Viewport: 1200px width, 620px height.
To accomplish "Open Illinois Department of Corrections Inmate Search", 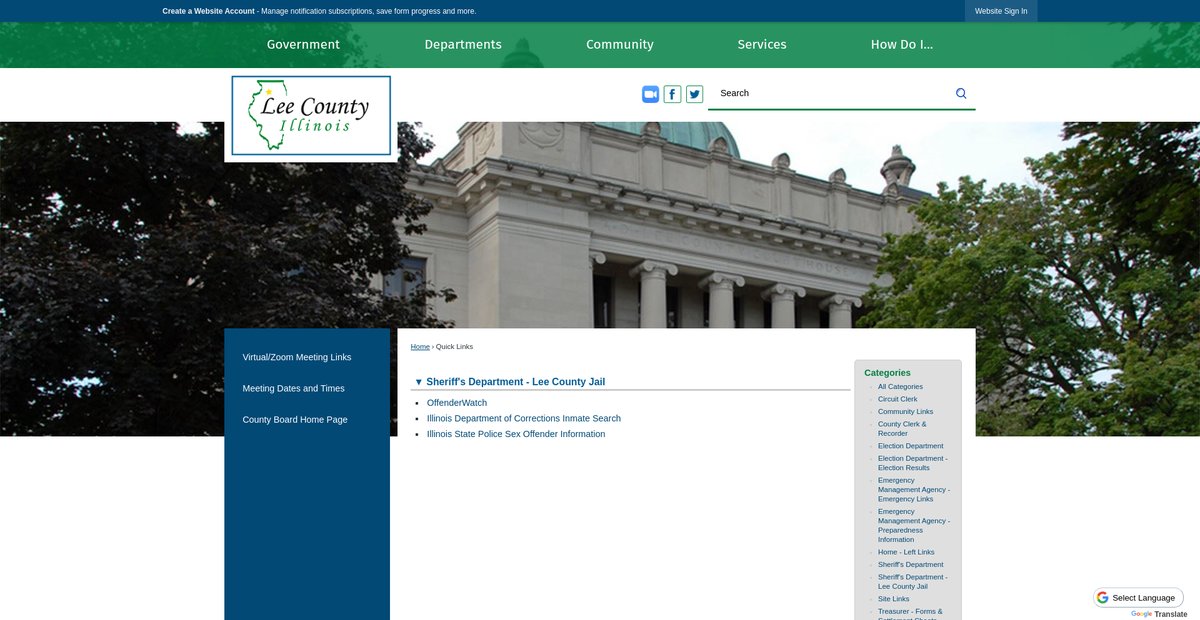I will click(x=524, y=419).
